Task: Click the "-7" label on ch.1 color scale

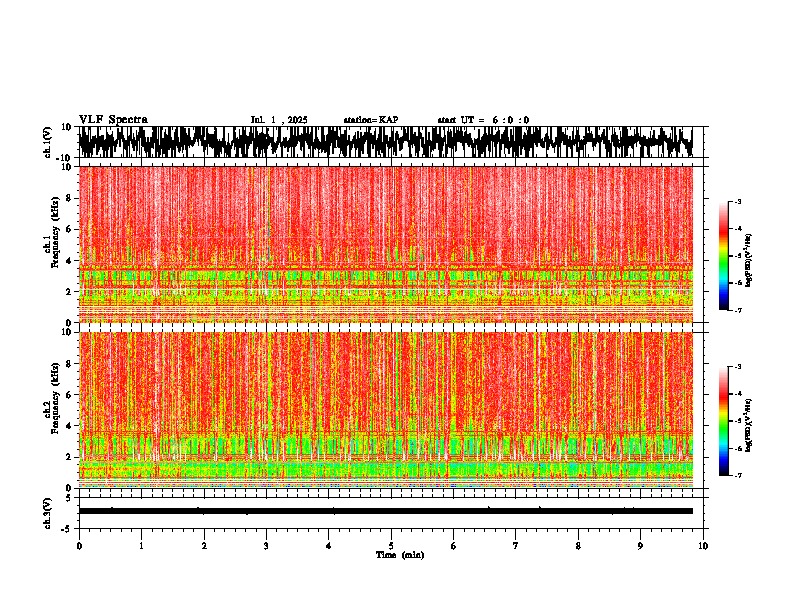Action: coord(737,310)
